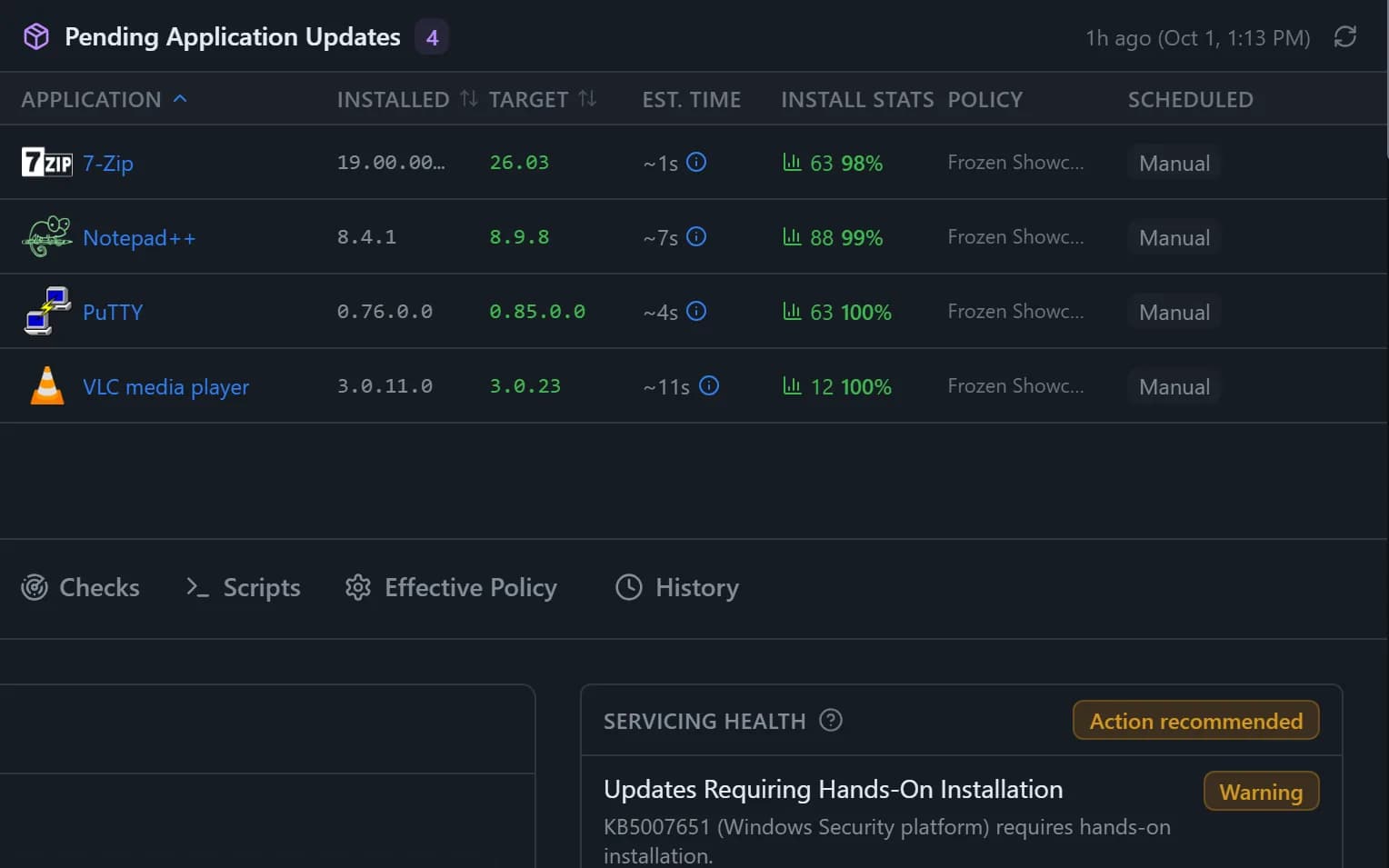Click the PuTTY computers logo

pos(47,311)
